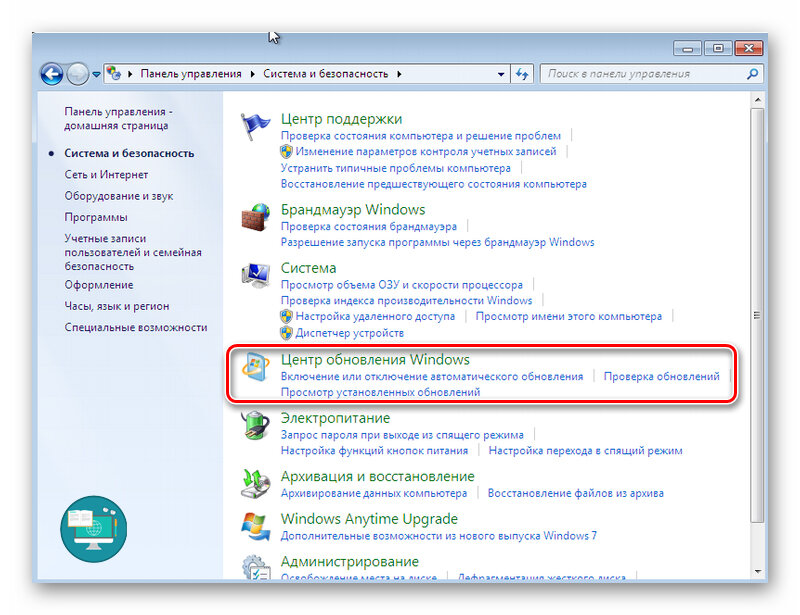Select Оформление in sidebar
This screenshot has width=800, height=615.
[x=98, y=285]
